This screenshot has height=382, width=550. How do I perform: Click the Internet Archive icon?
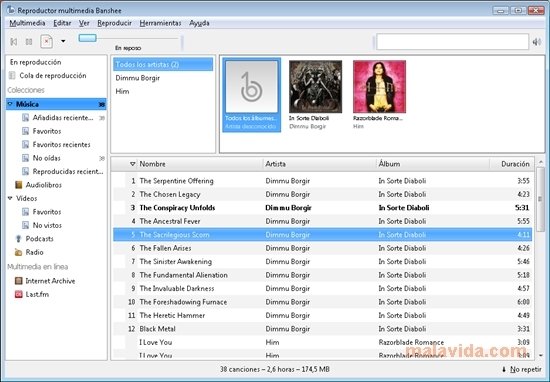pyautogui.click(x=19, y=281)
